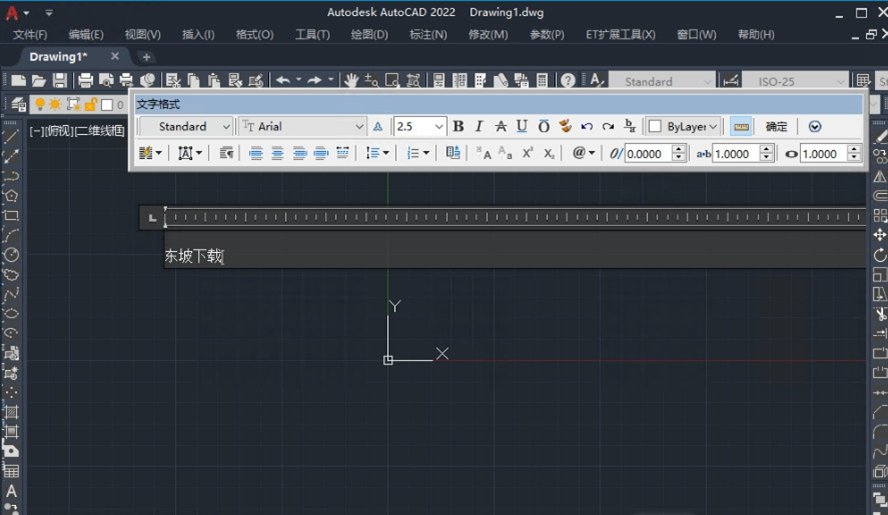Viewport: 888px width, 515px height.
Task: Click the main toolbar undo arrow
Action: tap(283, 80)
